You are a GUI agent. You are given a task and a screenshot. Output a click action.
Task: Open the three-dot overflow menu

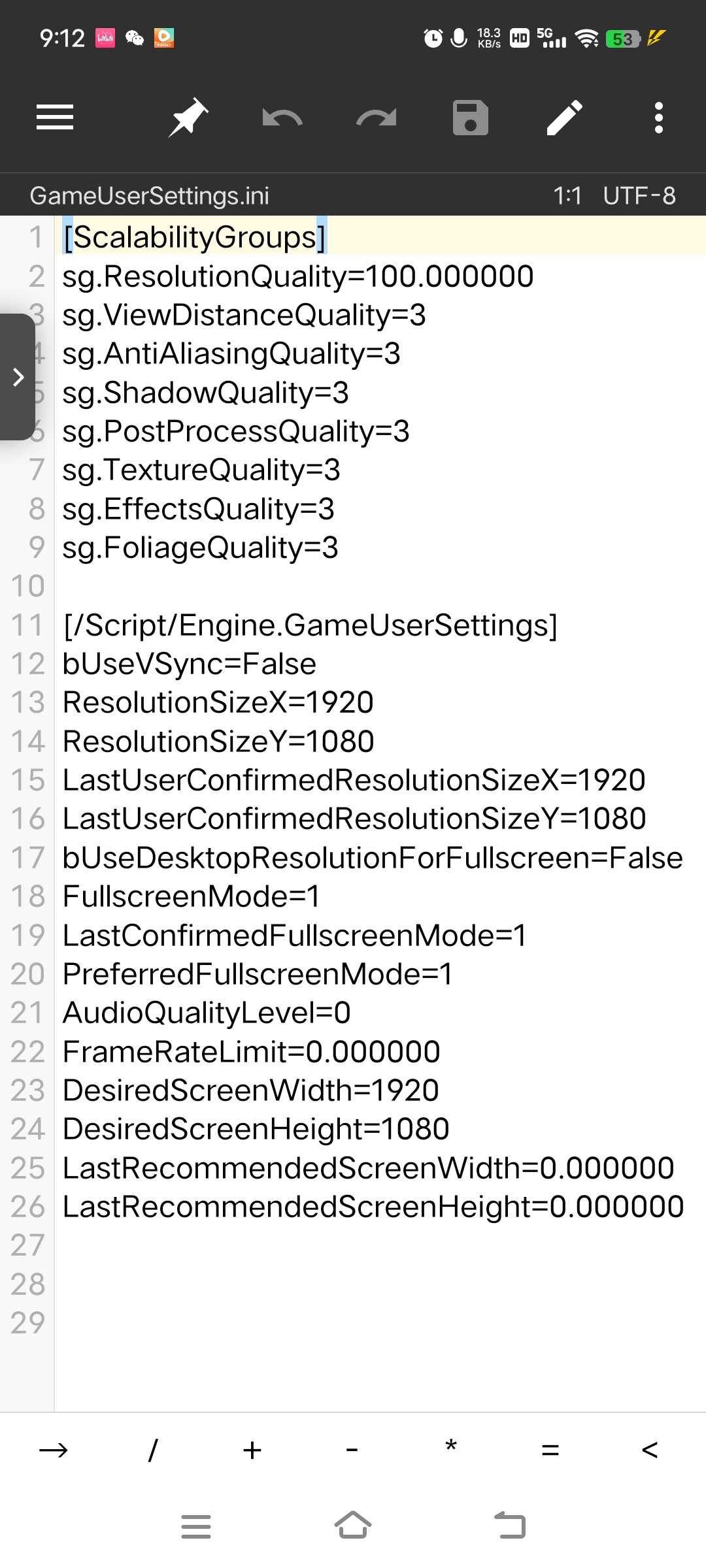coord(659,118)
